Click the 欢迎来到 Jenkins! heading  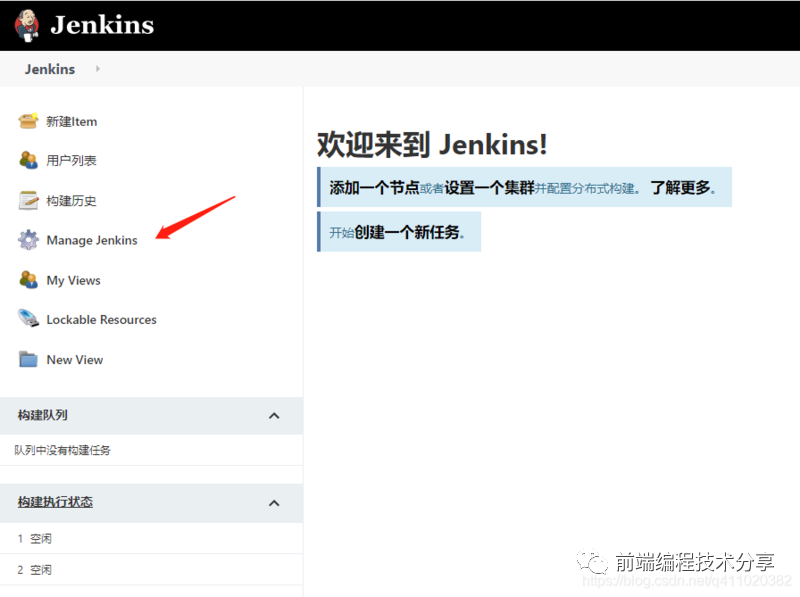point(432,144)
